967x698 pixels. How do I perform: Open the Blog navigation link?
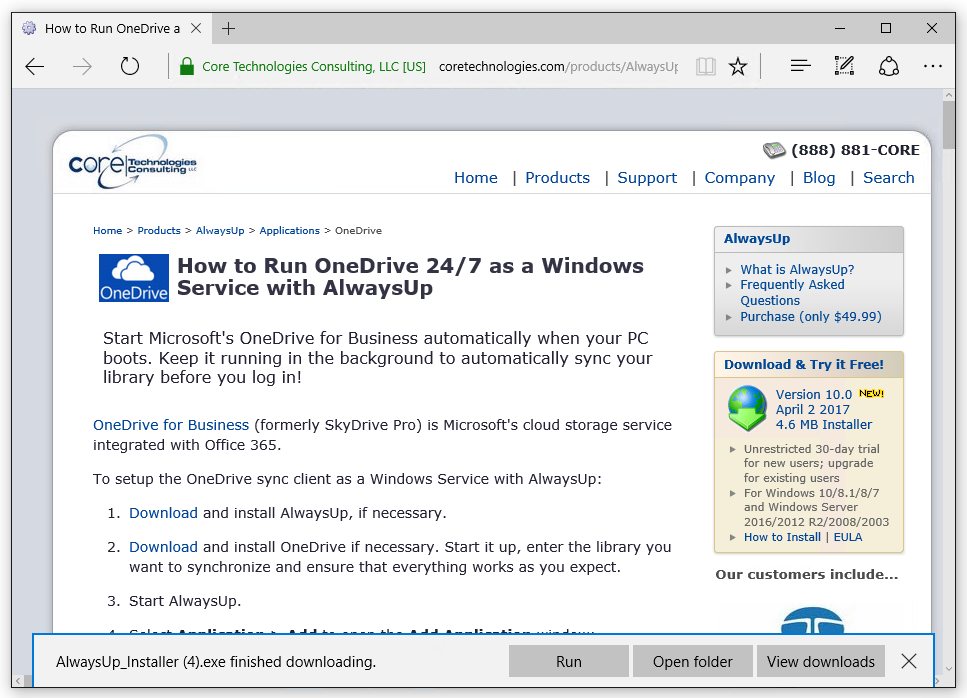tap(819, 178)
